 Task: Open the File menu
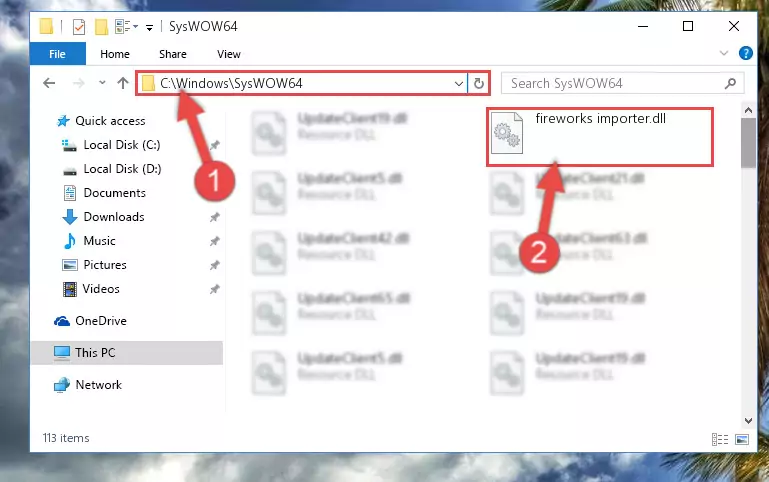(57, 54)
